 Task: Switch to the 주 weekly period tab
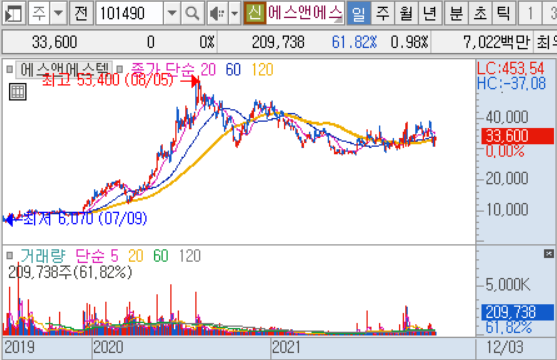(x=382, y=14)
